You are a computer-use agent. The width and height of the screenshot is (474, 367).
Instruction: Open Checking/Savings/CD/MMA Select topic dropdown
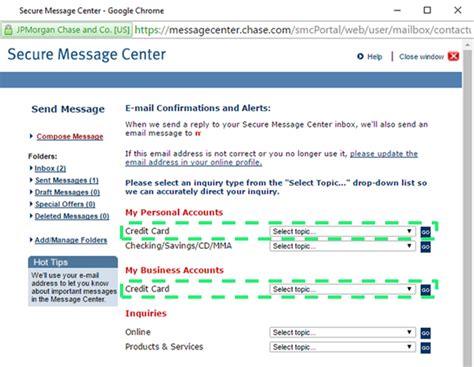(342, 246)
